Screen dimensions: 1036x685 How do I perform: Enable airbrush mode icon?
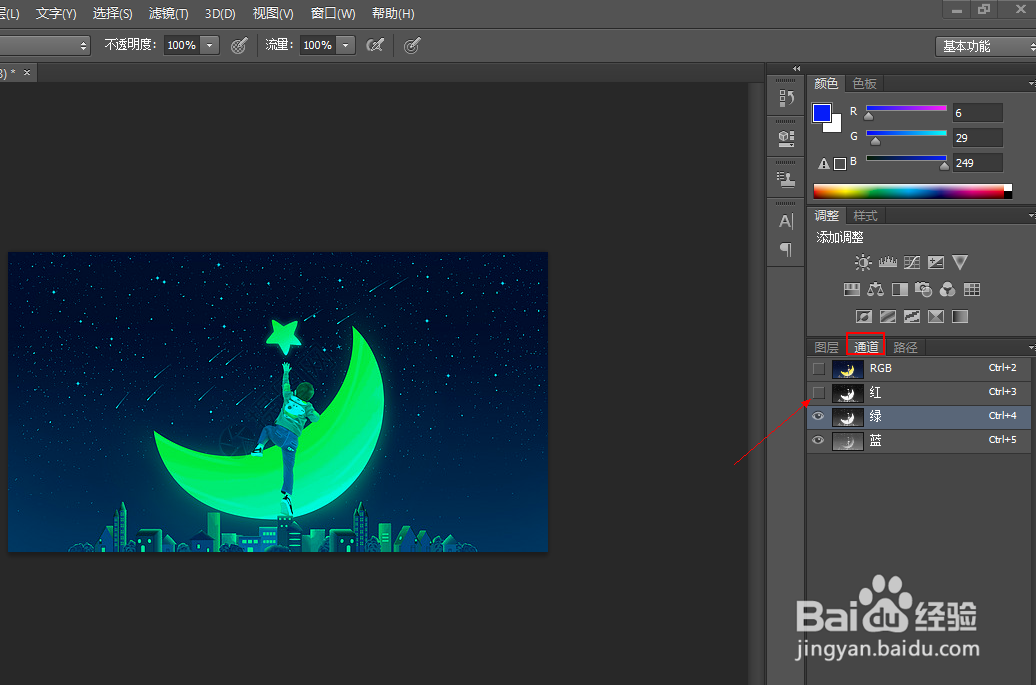[x=375, y=45]
